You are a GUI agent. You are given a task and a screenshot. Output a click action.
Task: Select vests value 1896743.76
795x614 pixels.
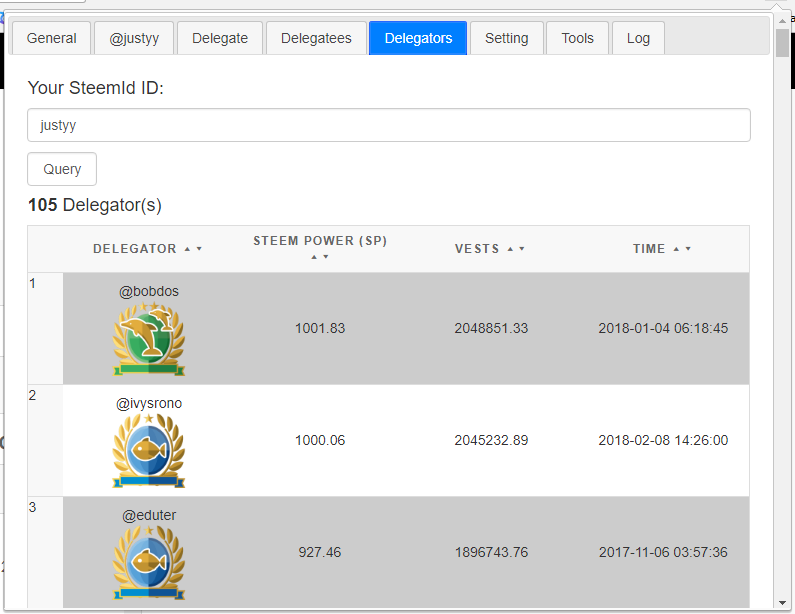coord(491,553)
